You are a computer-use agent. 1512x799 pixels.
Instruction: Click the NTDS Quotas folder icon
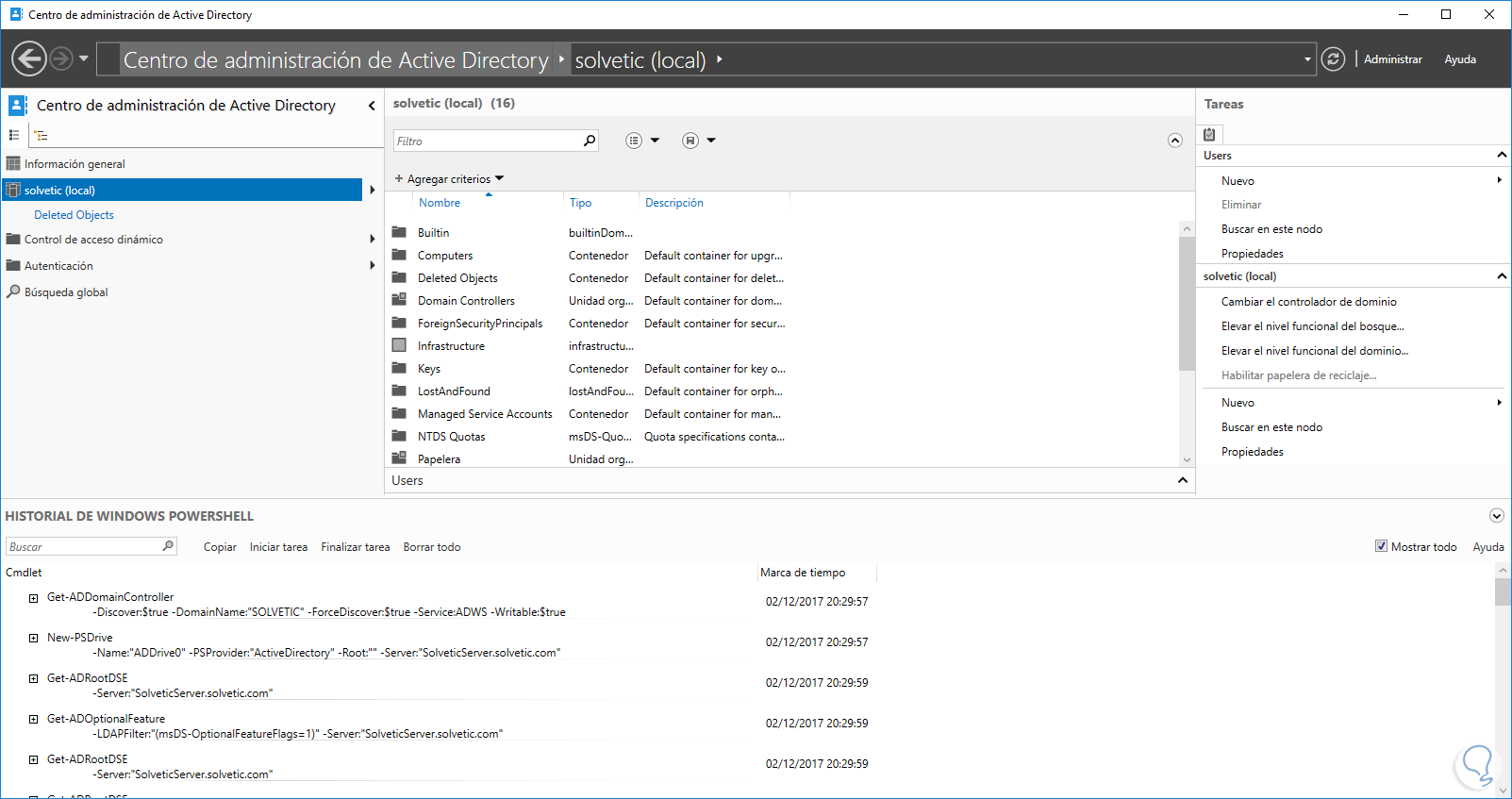pos(399,436)
